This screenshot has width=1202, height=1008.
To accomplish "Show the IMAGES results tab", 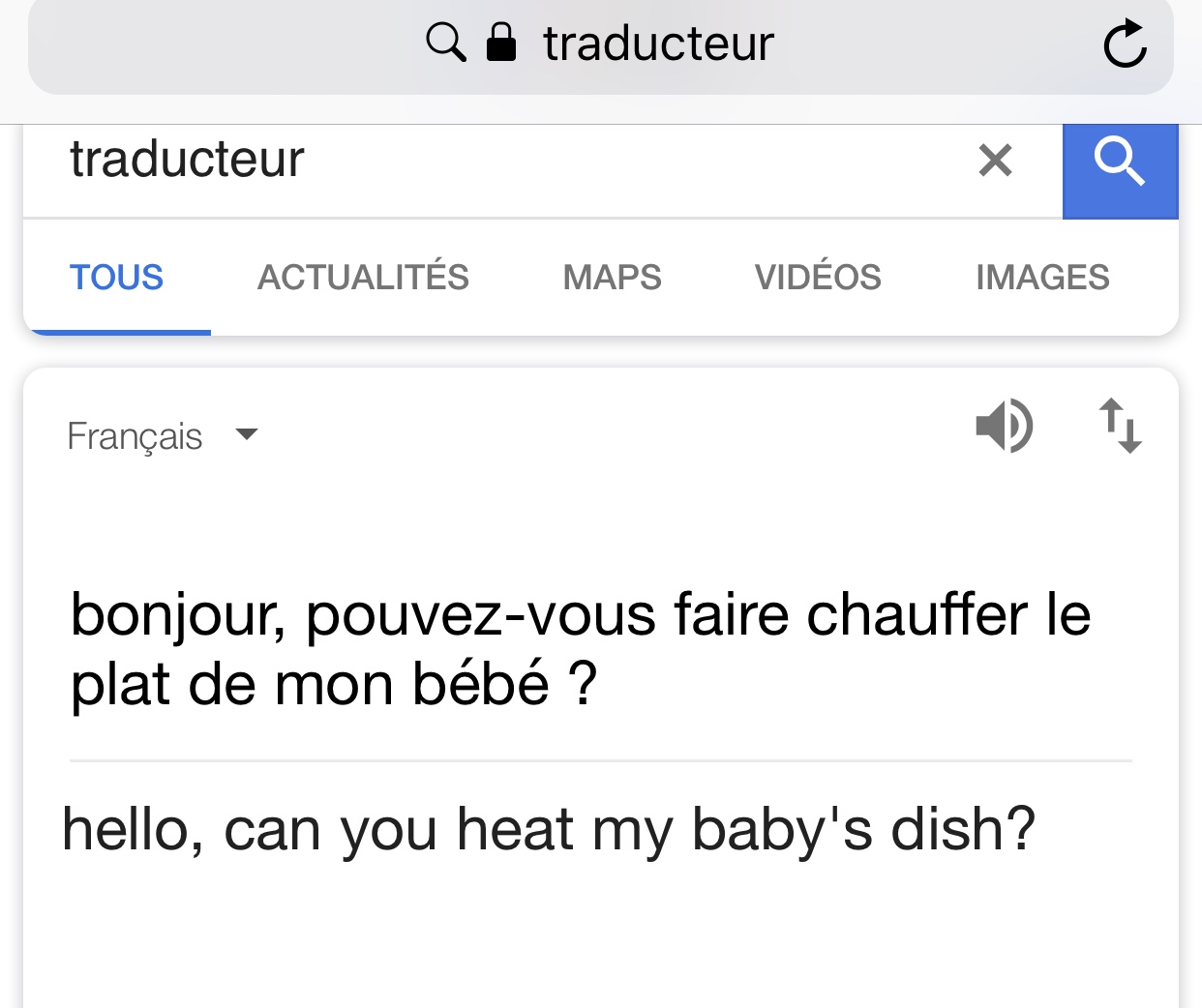I will 1042,278.
